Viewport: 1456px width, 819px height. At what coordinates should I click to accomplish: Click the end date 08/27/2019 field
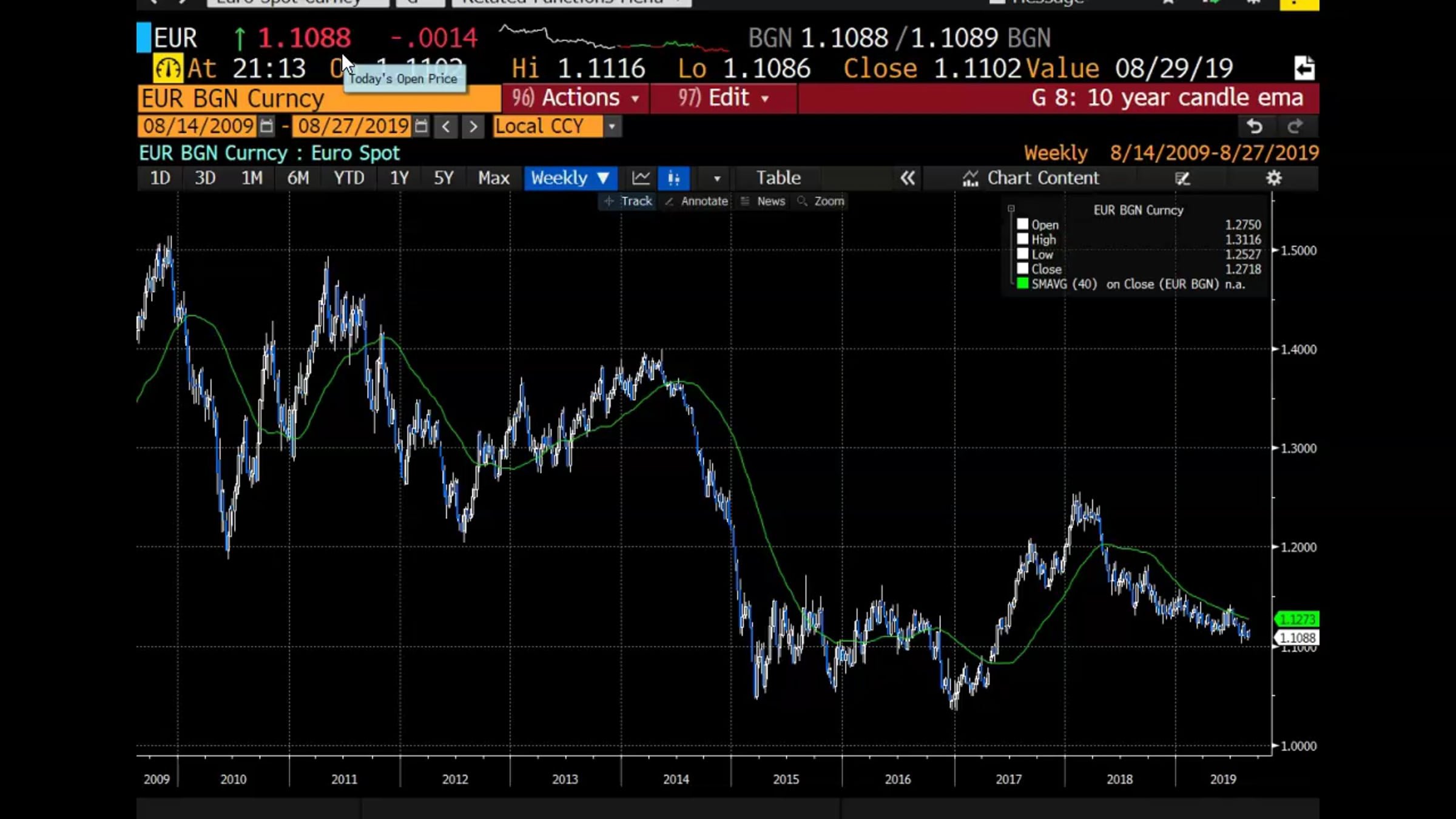click(352, 126)
